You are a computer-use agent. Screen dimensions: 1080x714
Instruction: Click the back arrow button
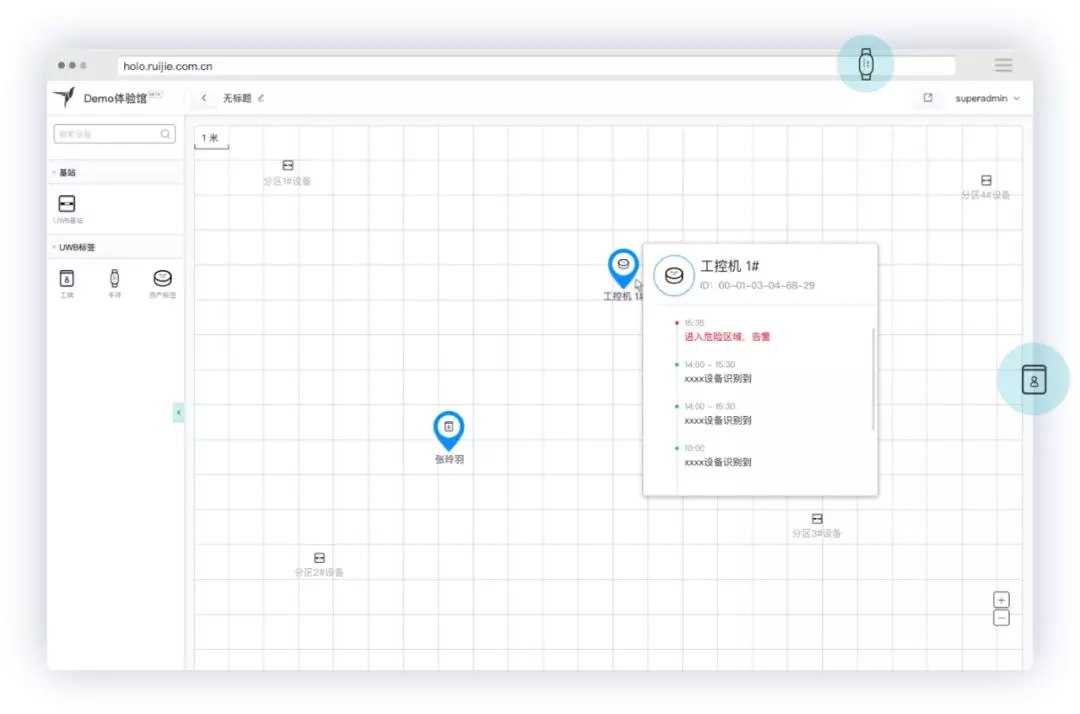coord(204,98)
